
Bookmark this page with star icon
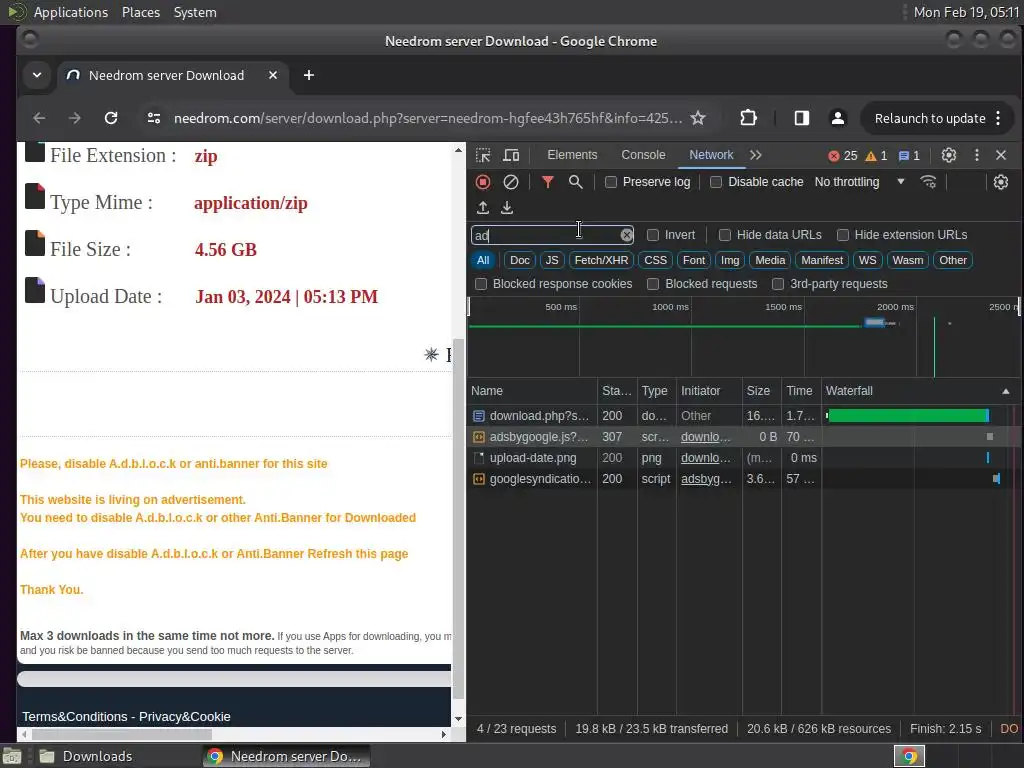698,118
